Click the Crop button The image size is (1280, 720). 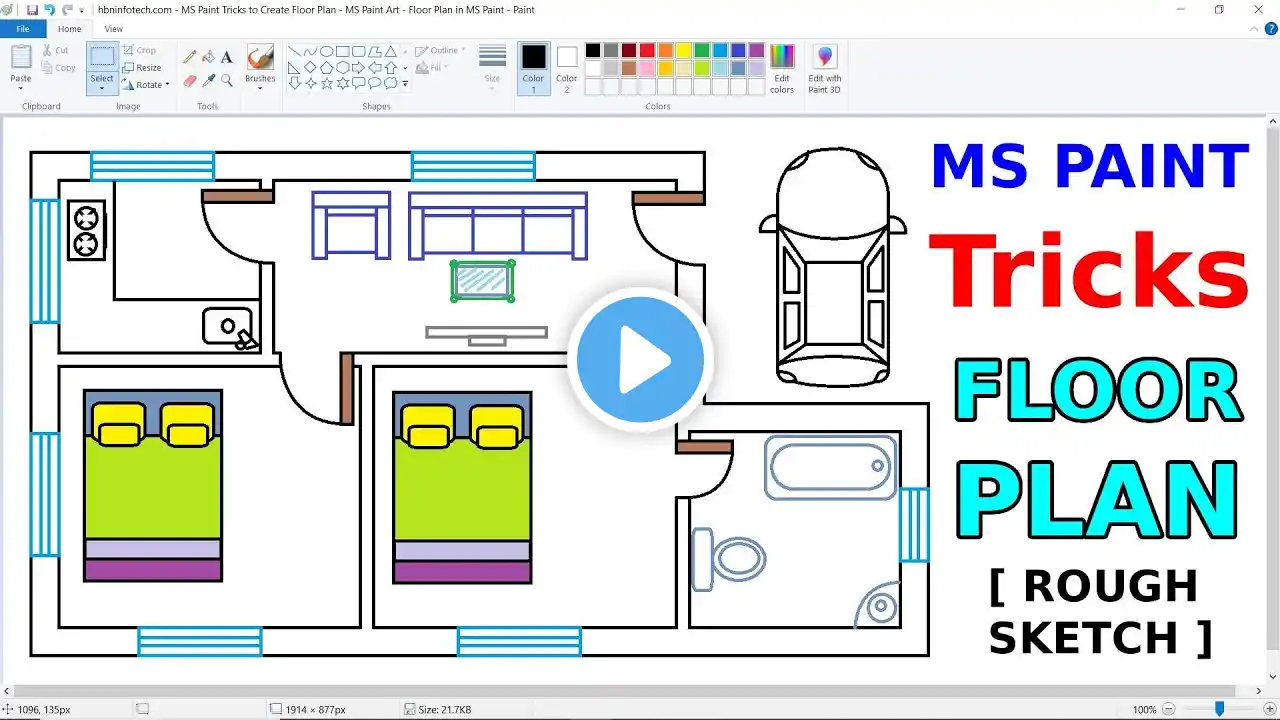[140, 50]
